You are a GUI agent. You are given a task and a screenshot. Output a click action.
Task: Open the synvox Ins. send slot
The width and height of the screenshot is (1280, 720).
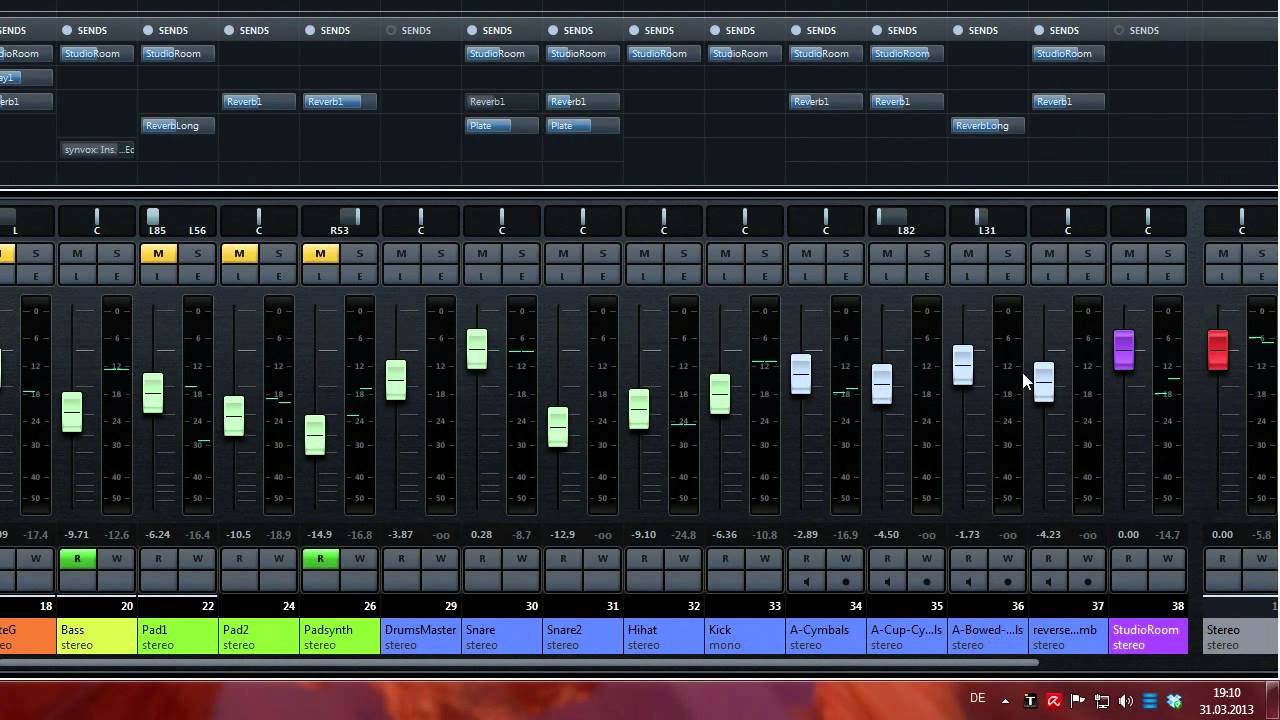pos(97,149)
